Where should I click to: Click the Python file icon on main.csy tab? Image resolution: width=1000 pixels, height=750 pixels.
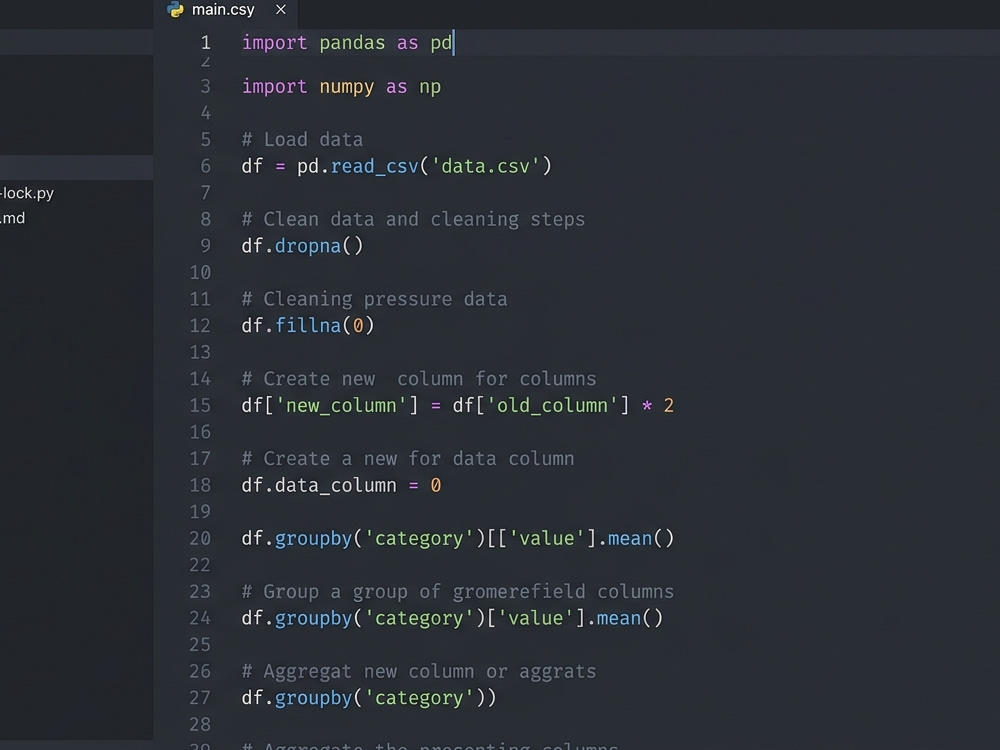coord(175,10)
